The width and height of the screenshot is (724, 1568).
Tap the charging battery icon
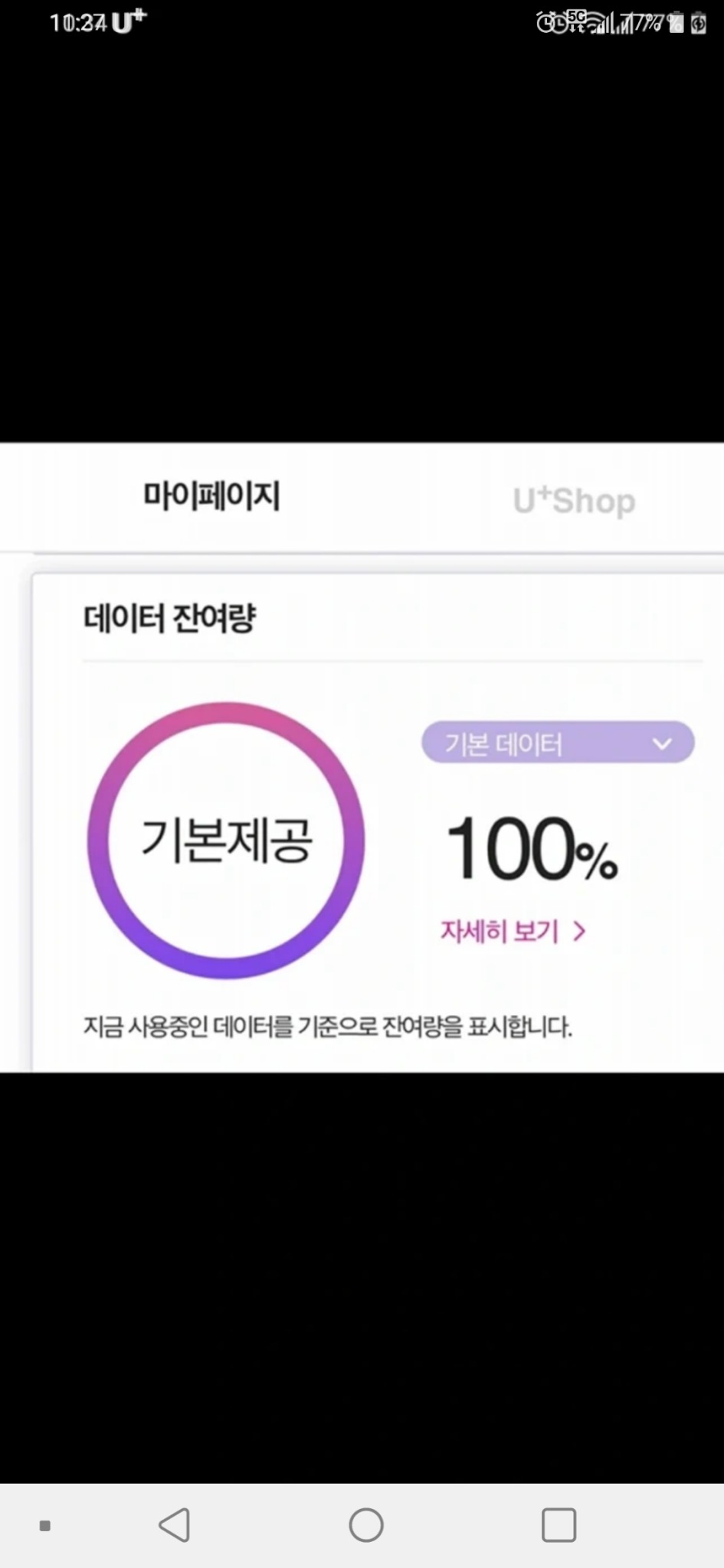(699, 23)
